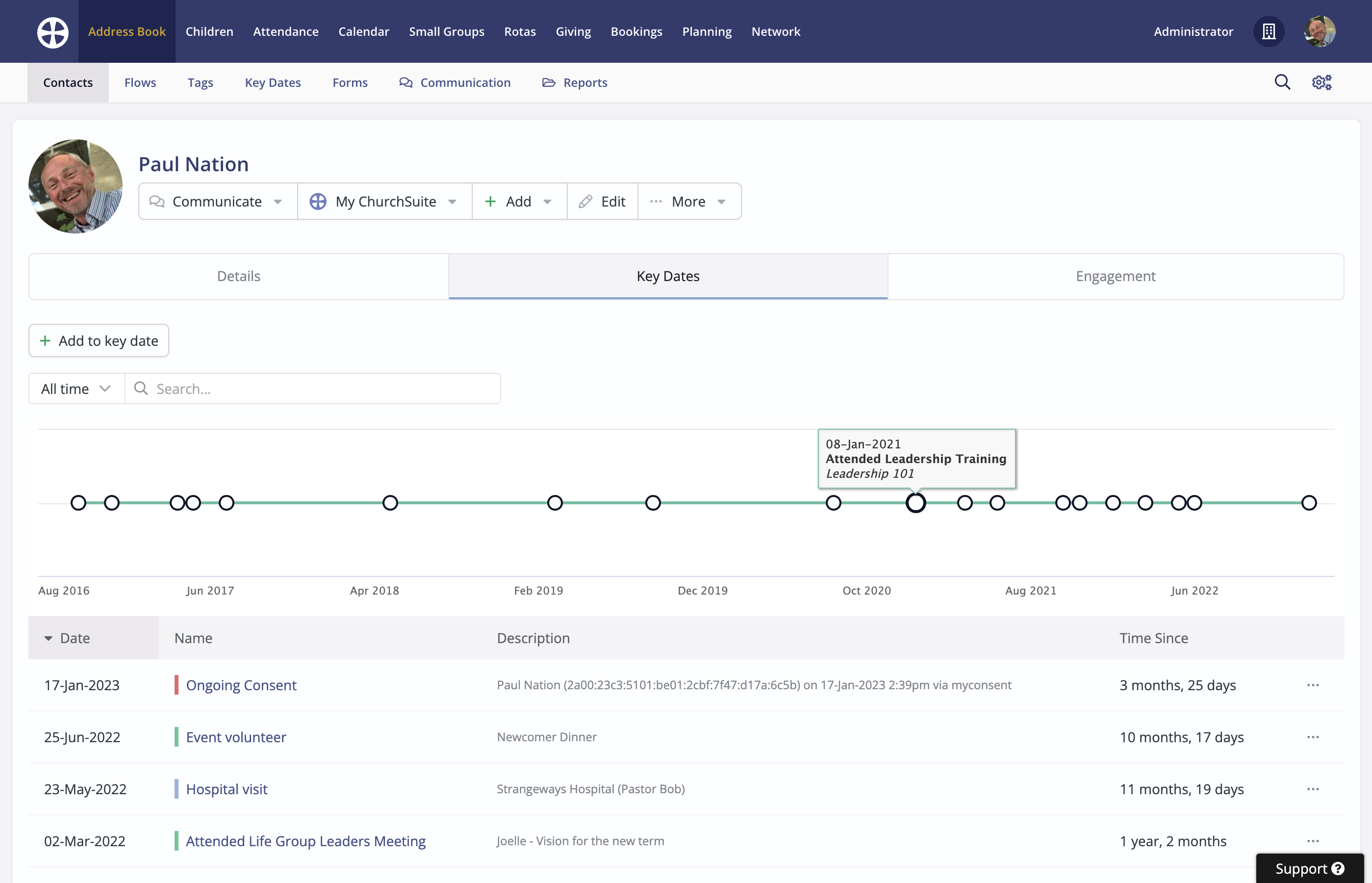Expand the Communicate dropdown
The image size is (1372, 883).
217,201
